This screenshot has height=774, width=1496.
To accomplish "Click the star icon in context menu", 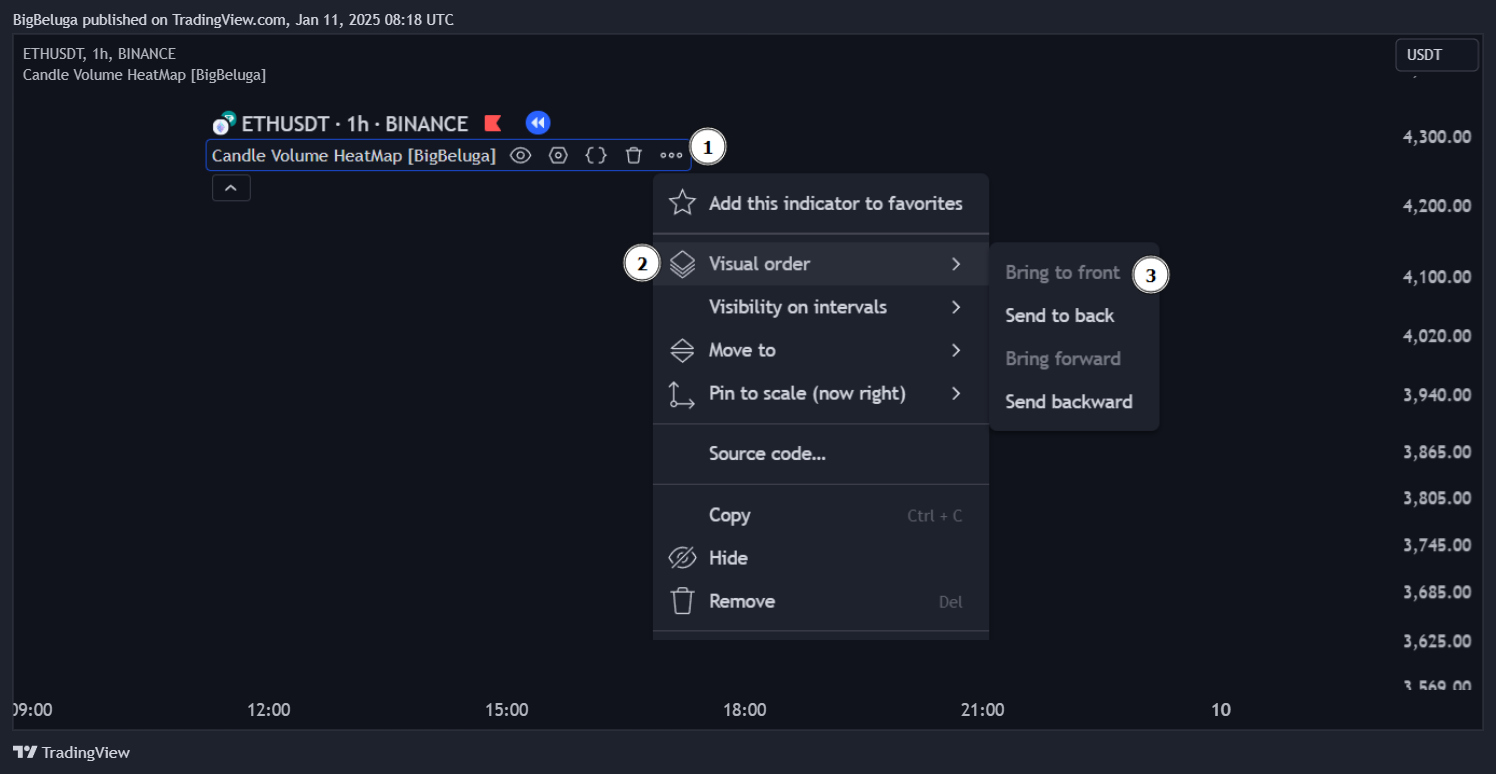I will [x=682, y=203].
